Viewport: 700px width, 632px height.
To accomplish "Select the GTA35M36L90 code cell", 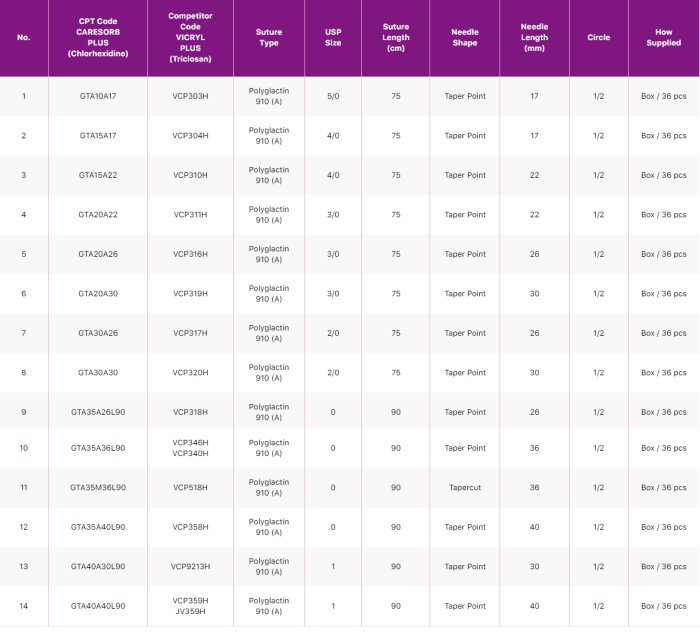I will point(98,488).
